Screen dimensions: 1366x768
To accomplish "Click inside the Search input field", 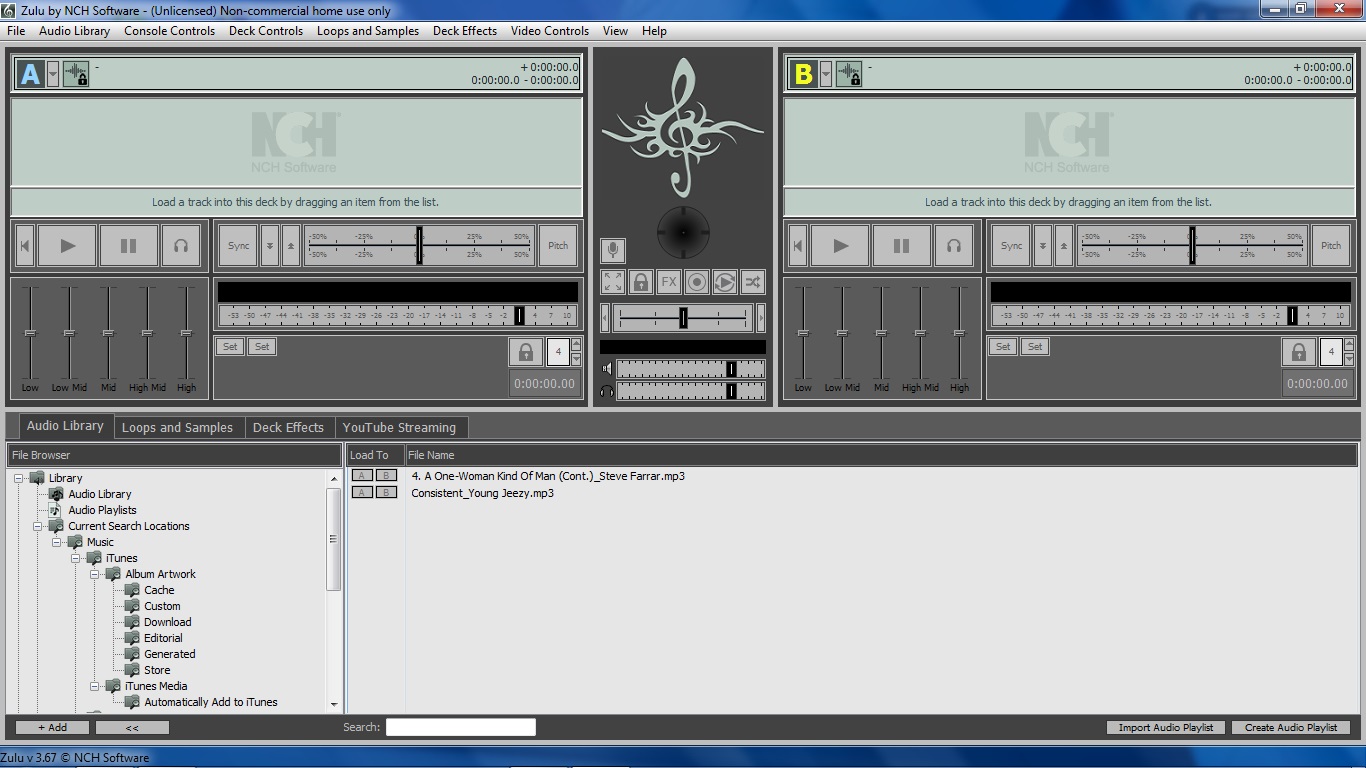I will (x=460, y=727).
